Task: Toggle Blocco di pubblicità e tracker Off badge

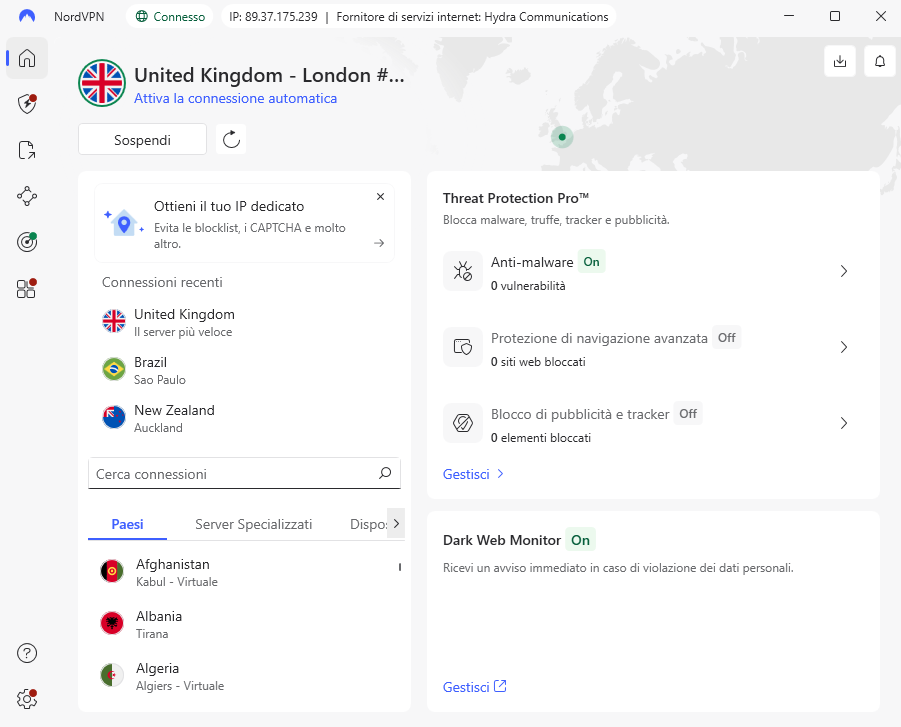Action: tap(688, 414)
